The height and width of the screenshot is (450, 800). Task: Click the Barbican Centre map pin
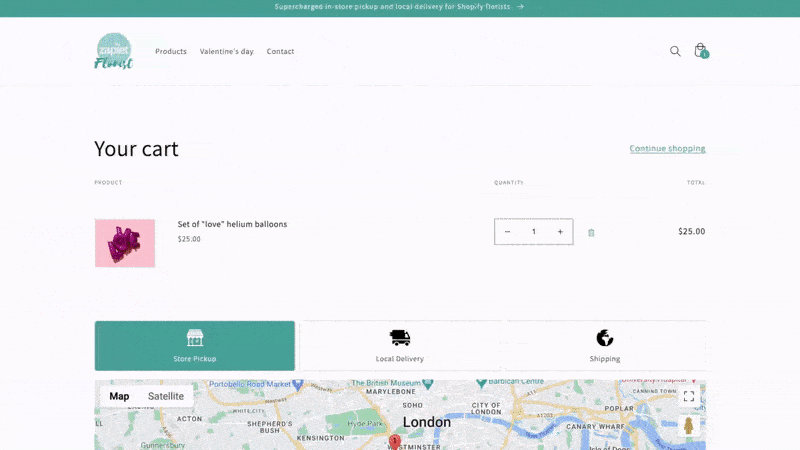point(481,383)
